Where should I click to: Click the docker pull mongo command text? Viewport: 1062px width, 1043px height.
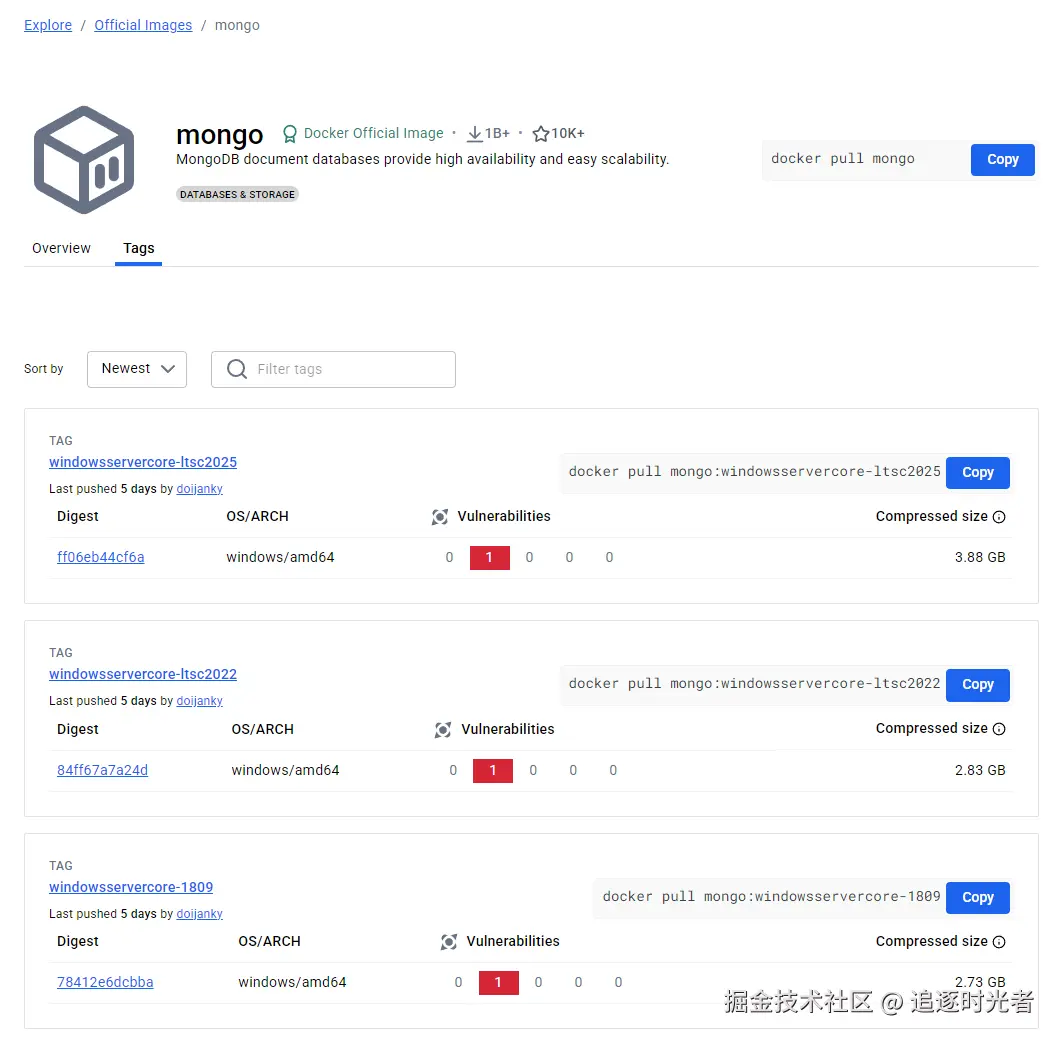coord(843,158)
